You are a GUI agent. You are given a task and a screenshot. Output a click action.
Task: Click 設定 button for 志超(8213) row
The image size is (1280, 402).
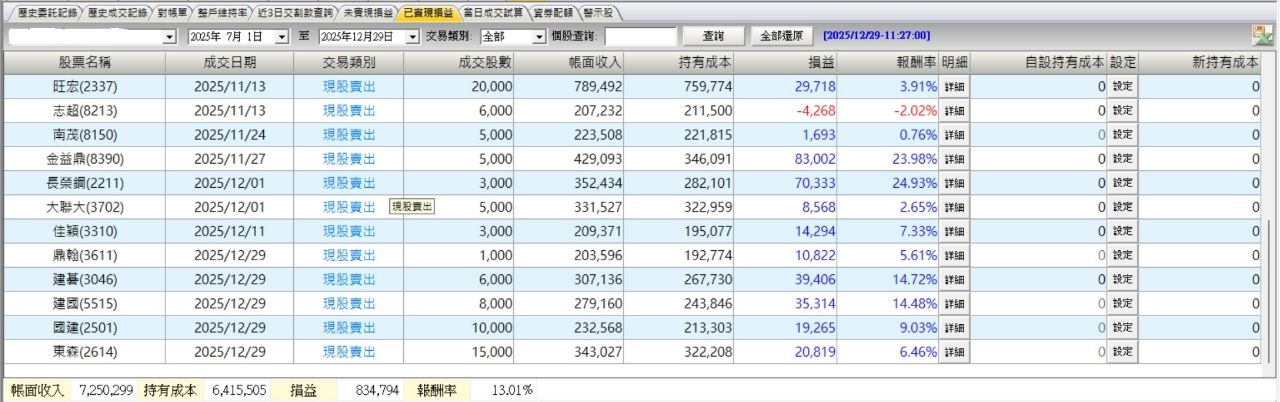click(x=1122, y=111)
